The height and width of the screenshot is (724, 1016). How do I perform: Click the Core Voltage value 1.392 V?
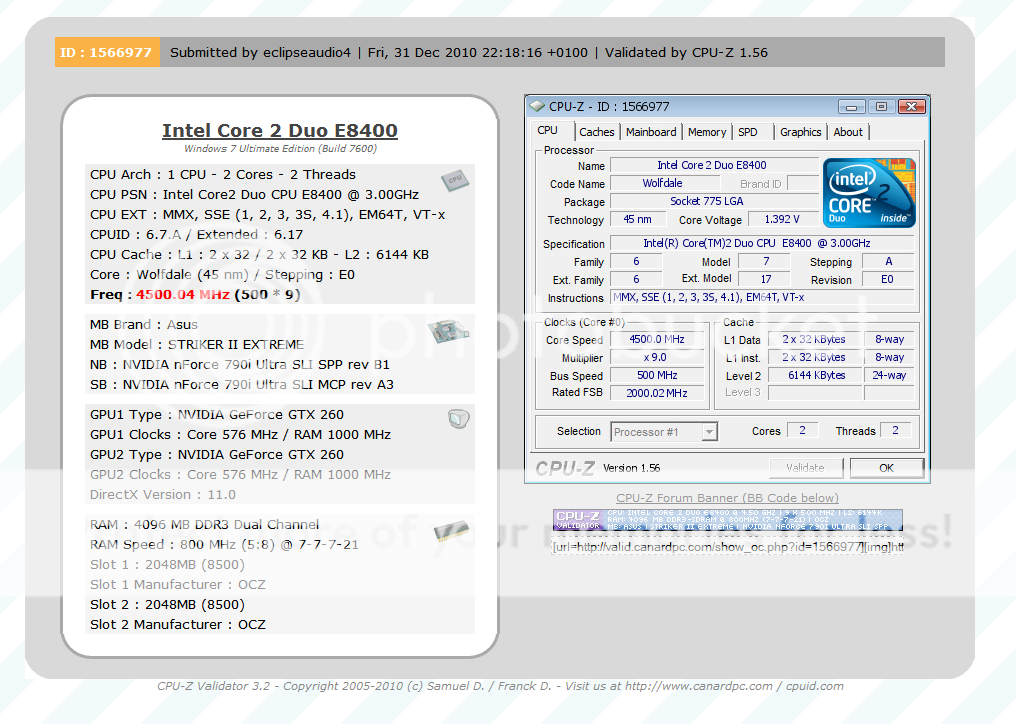pos(782,220)
